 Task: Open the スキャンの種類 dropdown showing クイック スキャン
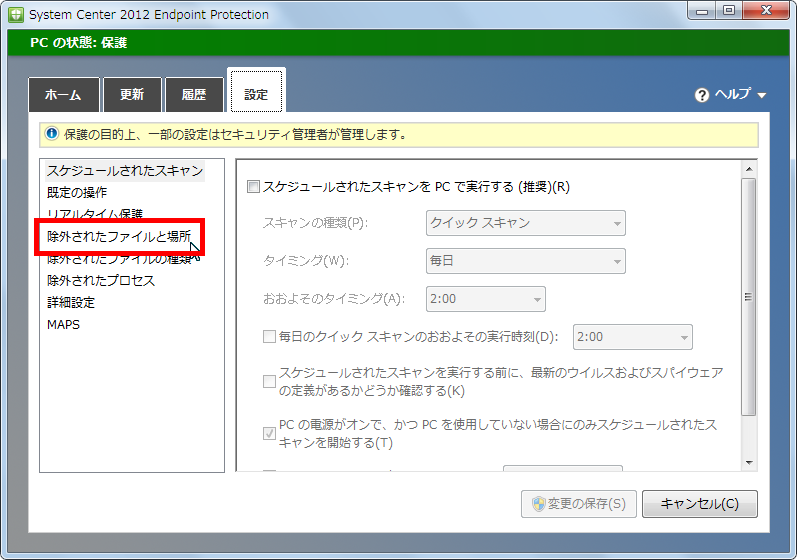526,223
